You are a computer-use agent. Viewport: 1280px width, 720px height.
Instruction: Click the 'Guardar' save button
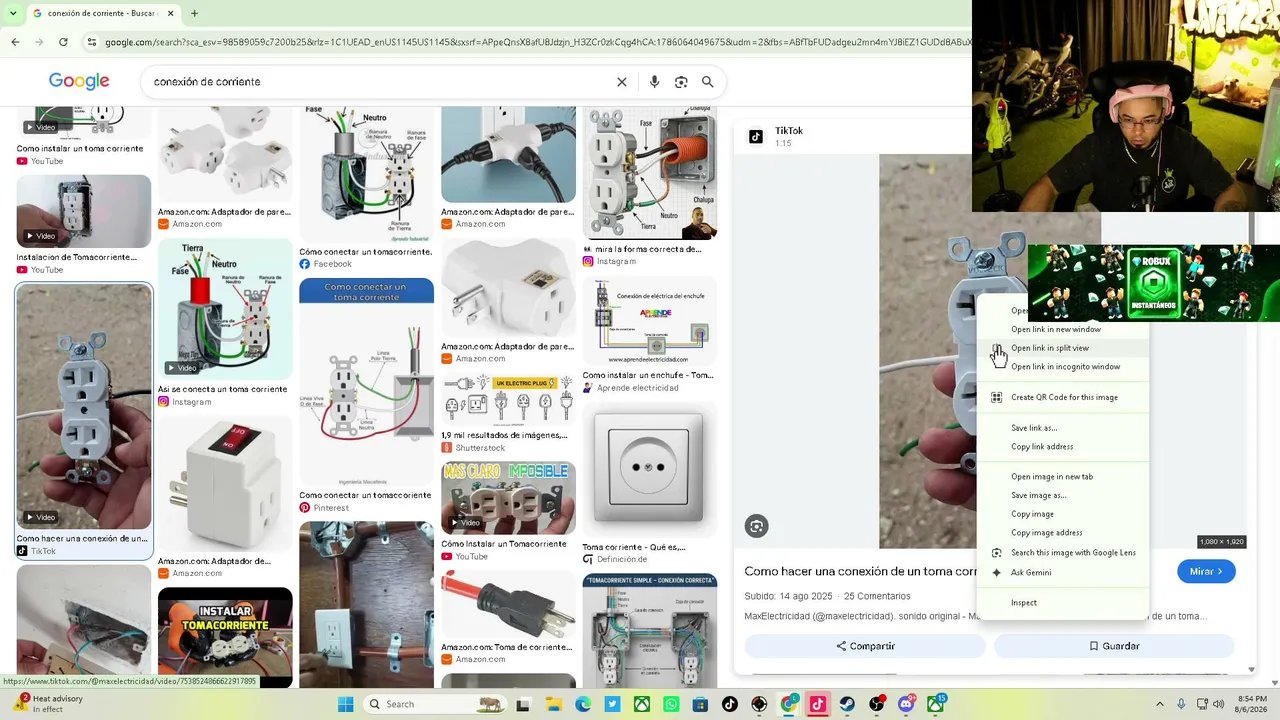1114,646
